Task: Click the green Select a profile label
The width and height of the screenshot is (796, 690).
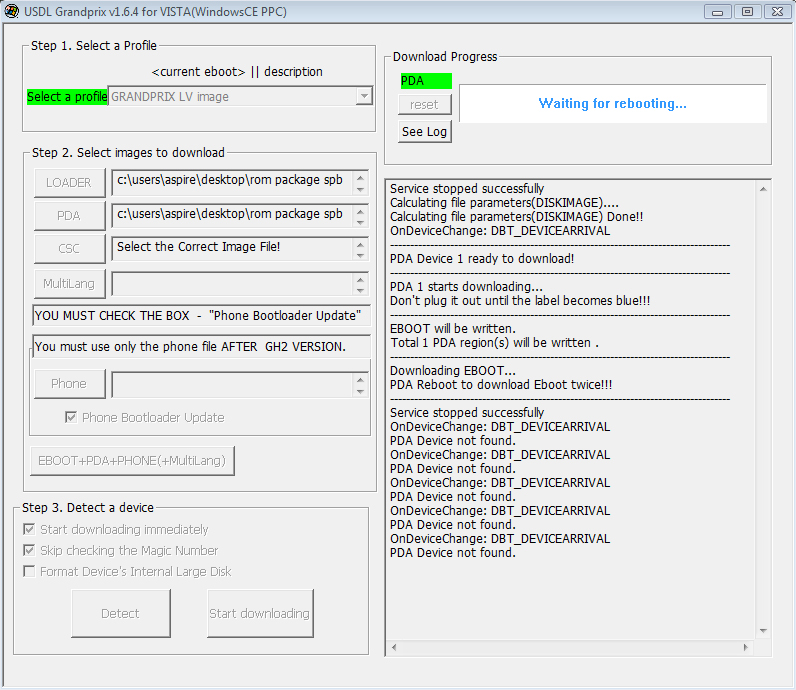Action: [67, 96]
